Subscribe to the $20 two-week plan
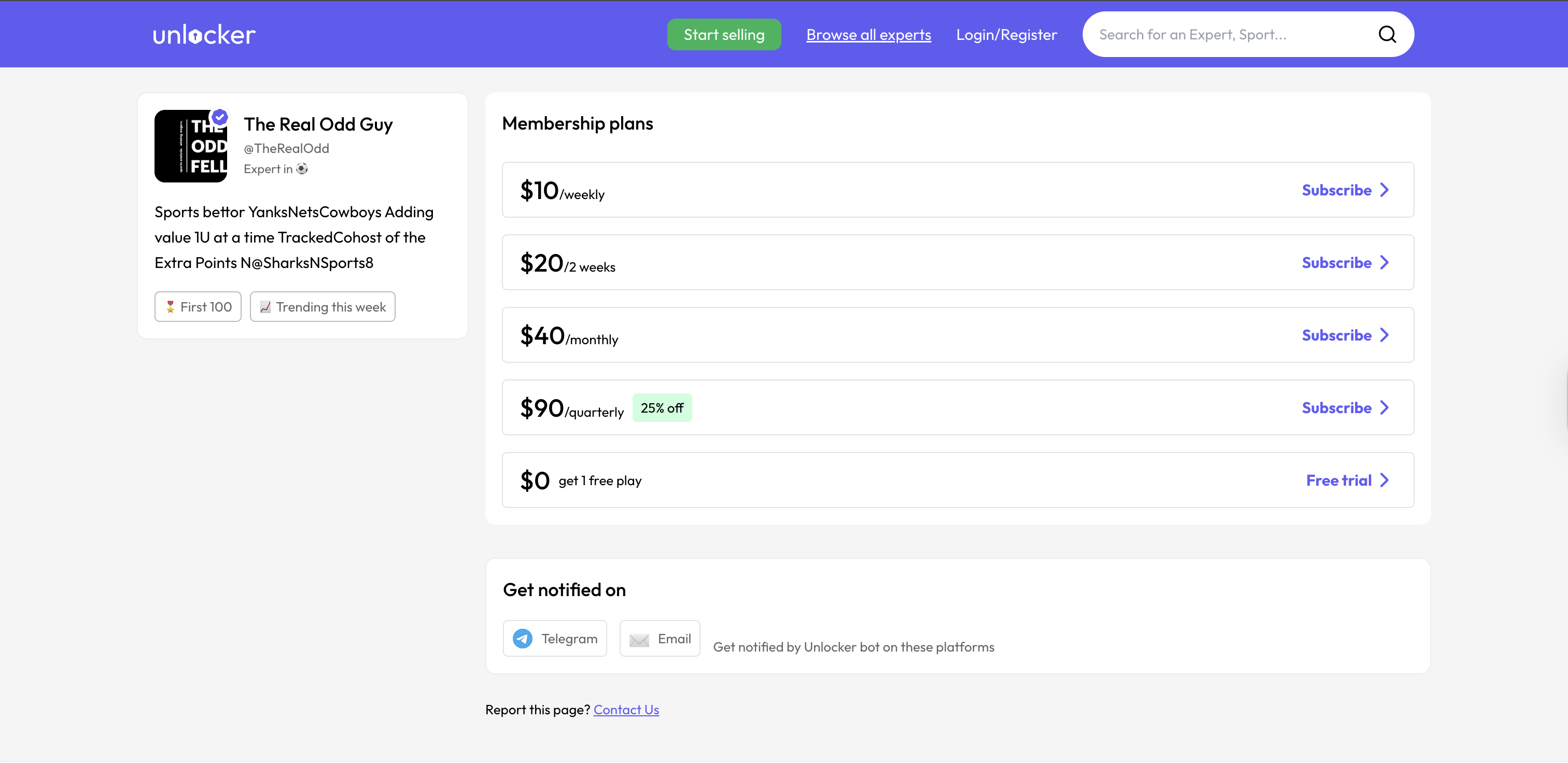Screen dimensions: 1568x763 [x=1336, y=262]
